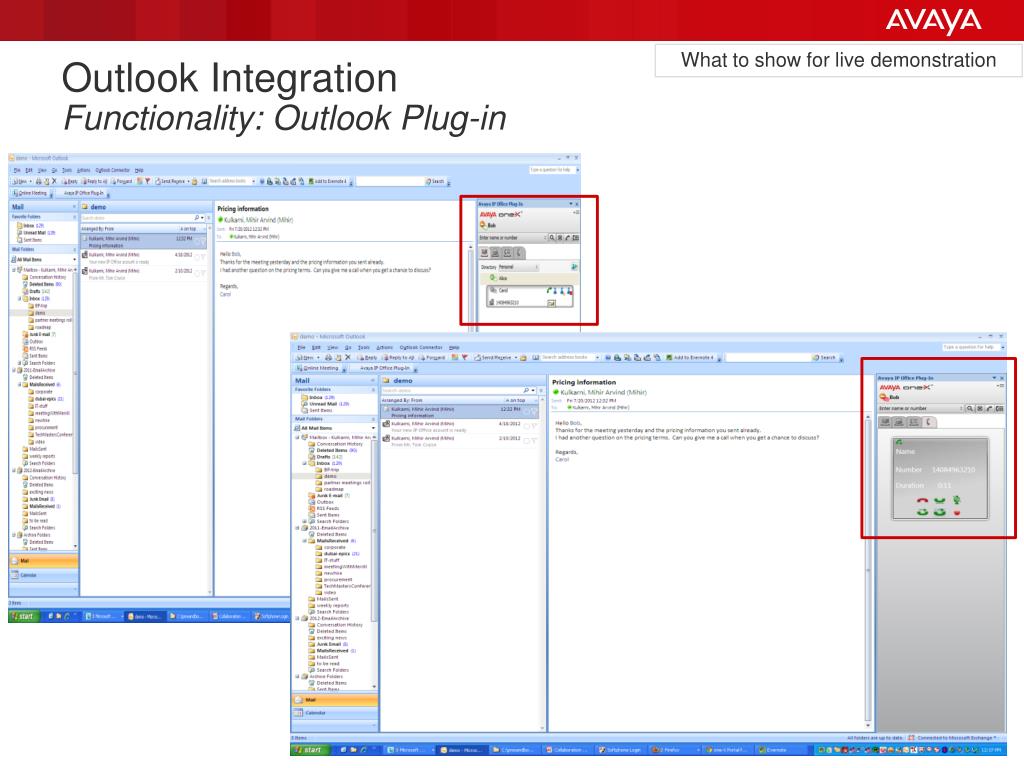Image resolution: width=1024 pixels, height=768 pixels.
Task: Click Forward in the back Outlook window toolbar
Action: (x=121, y=182)
